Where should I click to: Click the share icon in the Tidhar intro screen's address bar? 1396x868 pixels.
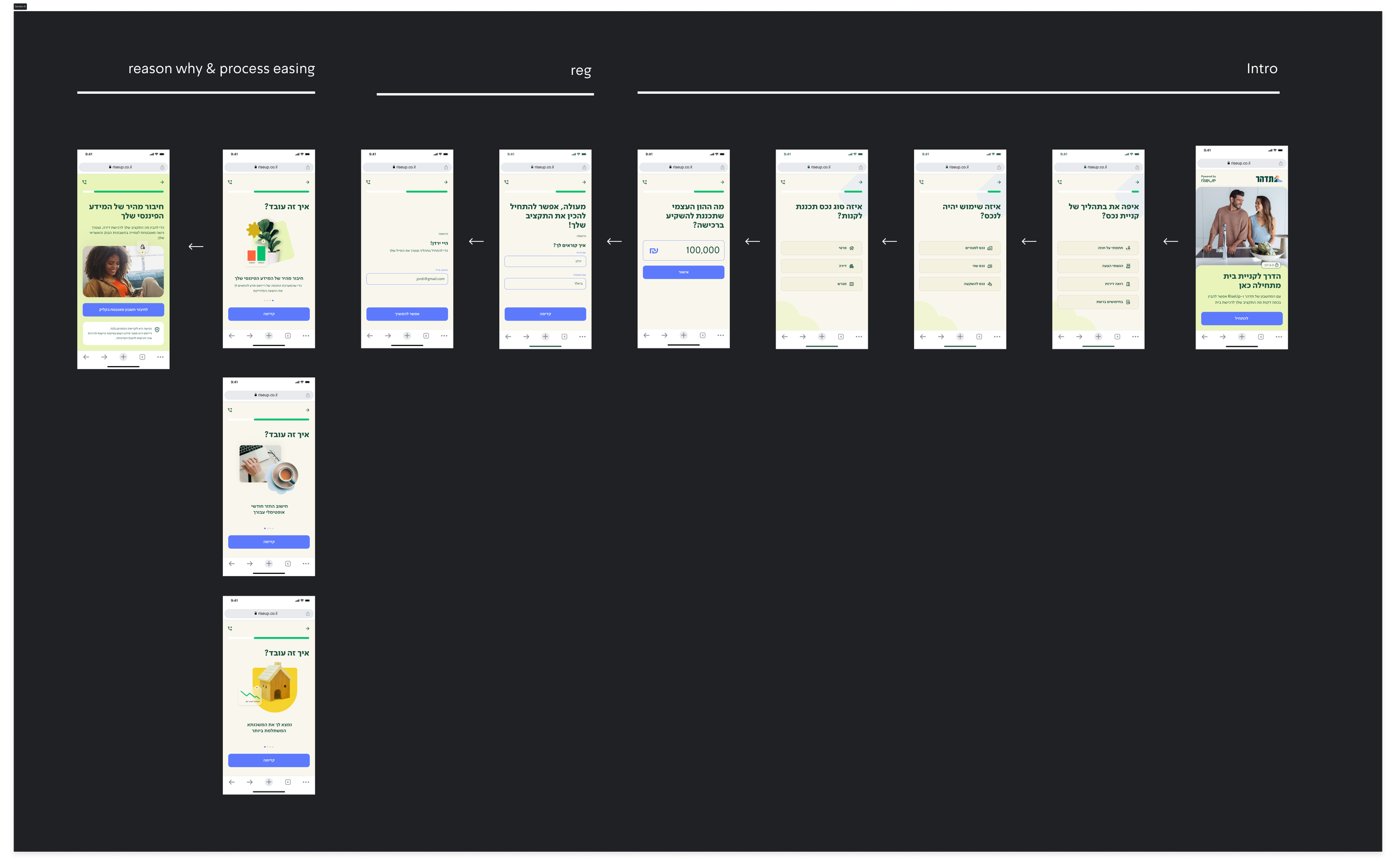tap(1280, 164)
